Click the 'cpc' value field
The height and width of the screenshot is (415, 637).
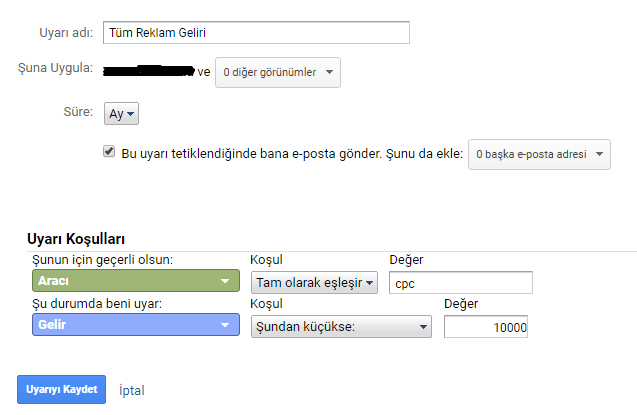[x=460, y=283]
